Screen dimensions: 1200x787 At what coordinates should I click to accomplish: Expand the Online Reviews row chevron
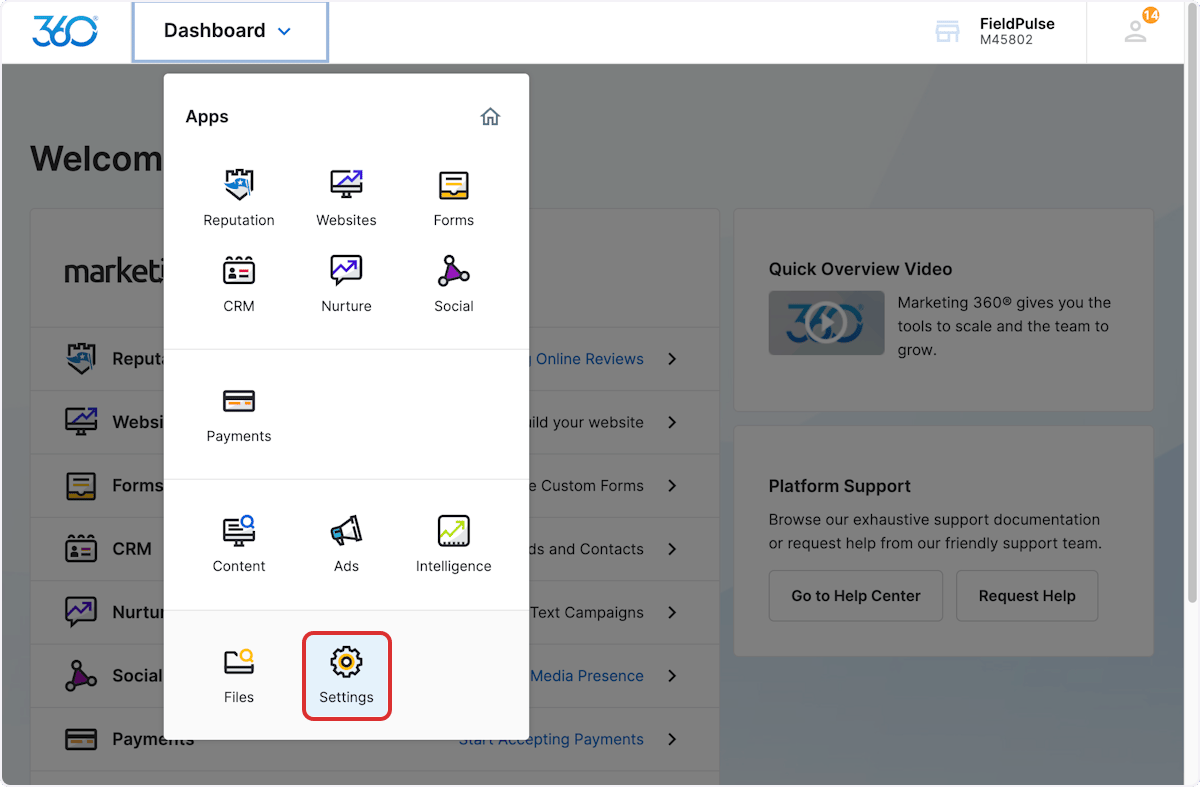[x=672, y=359]
